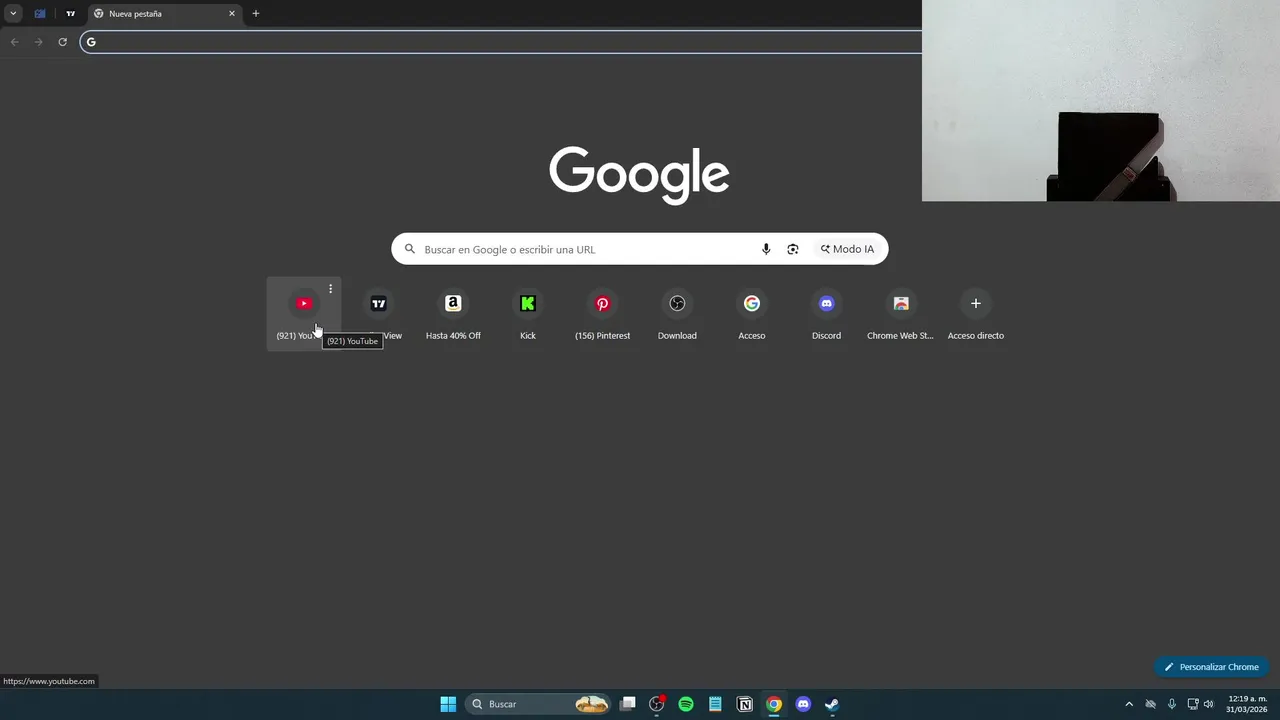Click the magnifier icon in Google search box
The image size is (1280, 720).
click(410, 249)
